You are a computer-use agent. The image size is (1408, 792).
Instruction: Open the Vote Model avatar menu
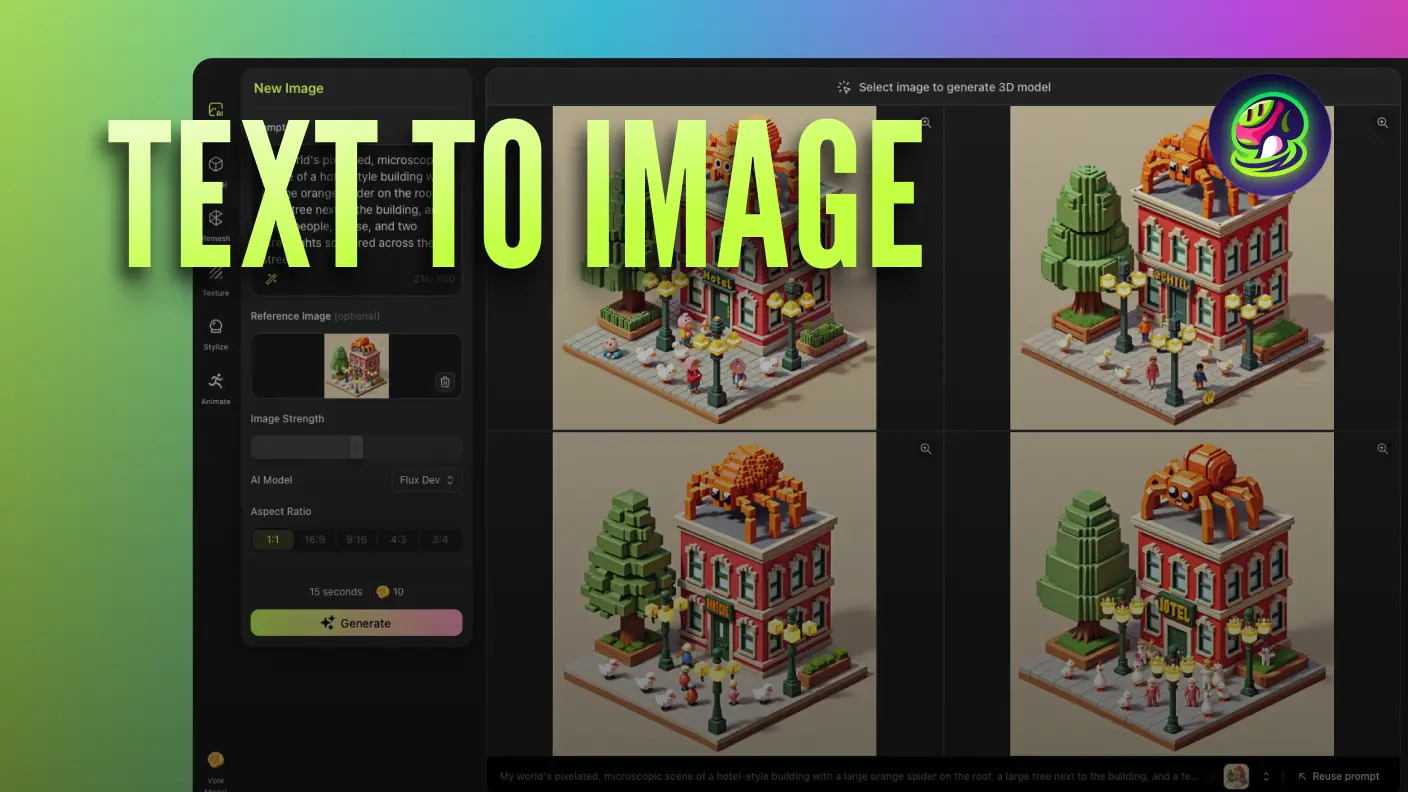click(215, 759)
